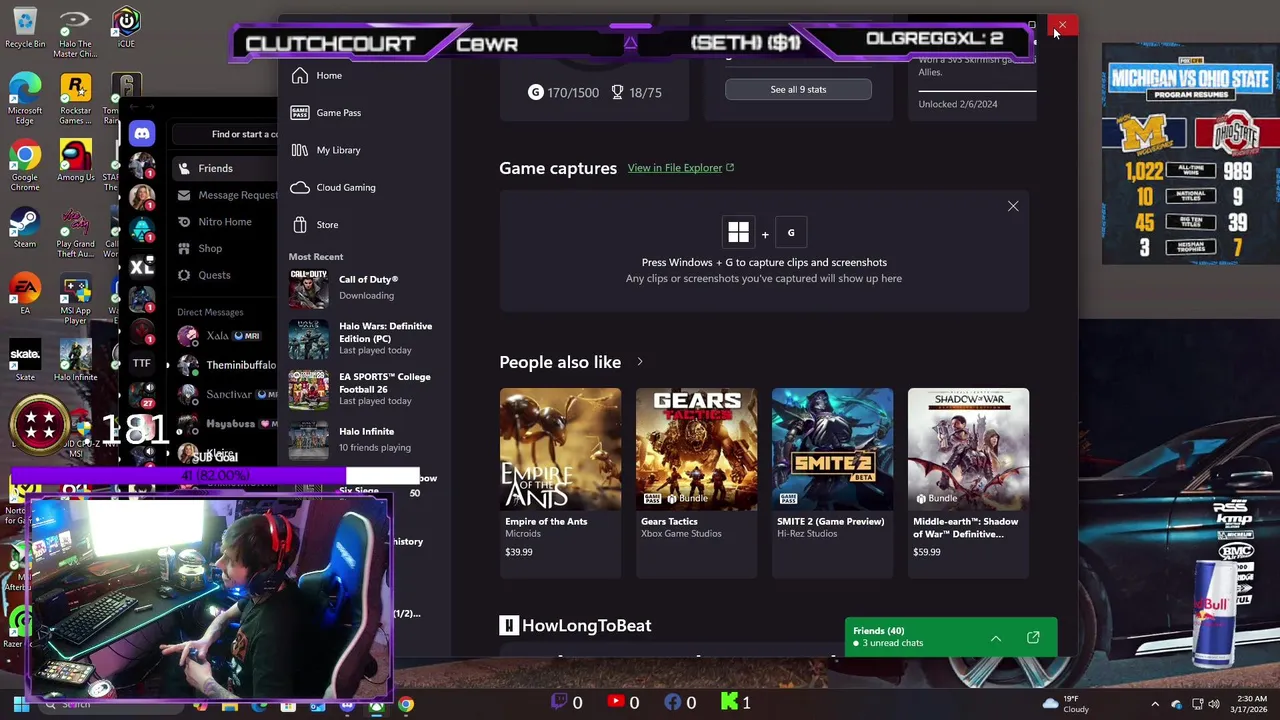
Task: Open the SMITE 2 Game Preview card
Action: [x=832, y=482]
